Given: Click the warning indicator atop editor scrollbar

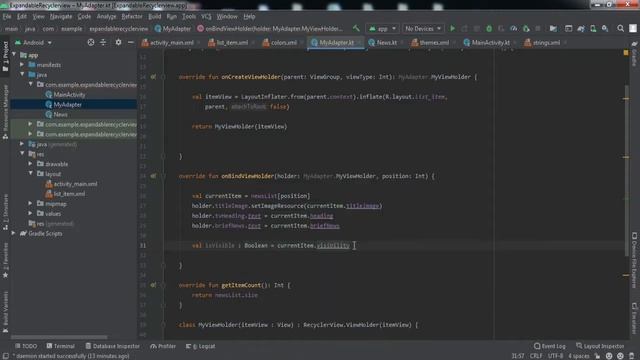Looking at the screenshot, I should pos(626,53).
